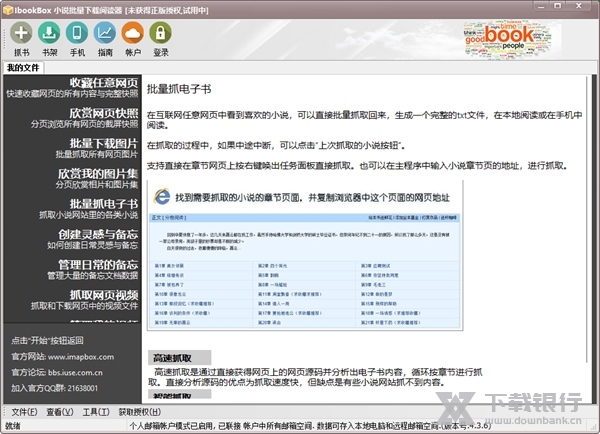600x434 pixels.
Task: Click the 加入官方QQ群 21638001 text
Action: click(x=54, y=388)
